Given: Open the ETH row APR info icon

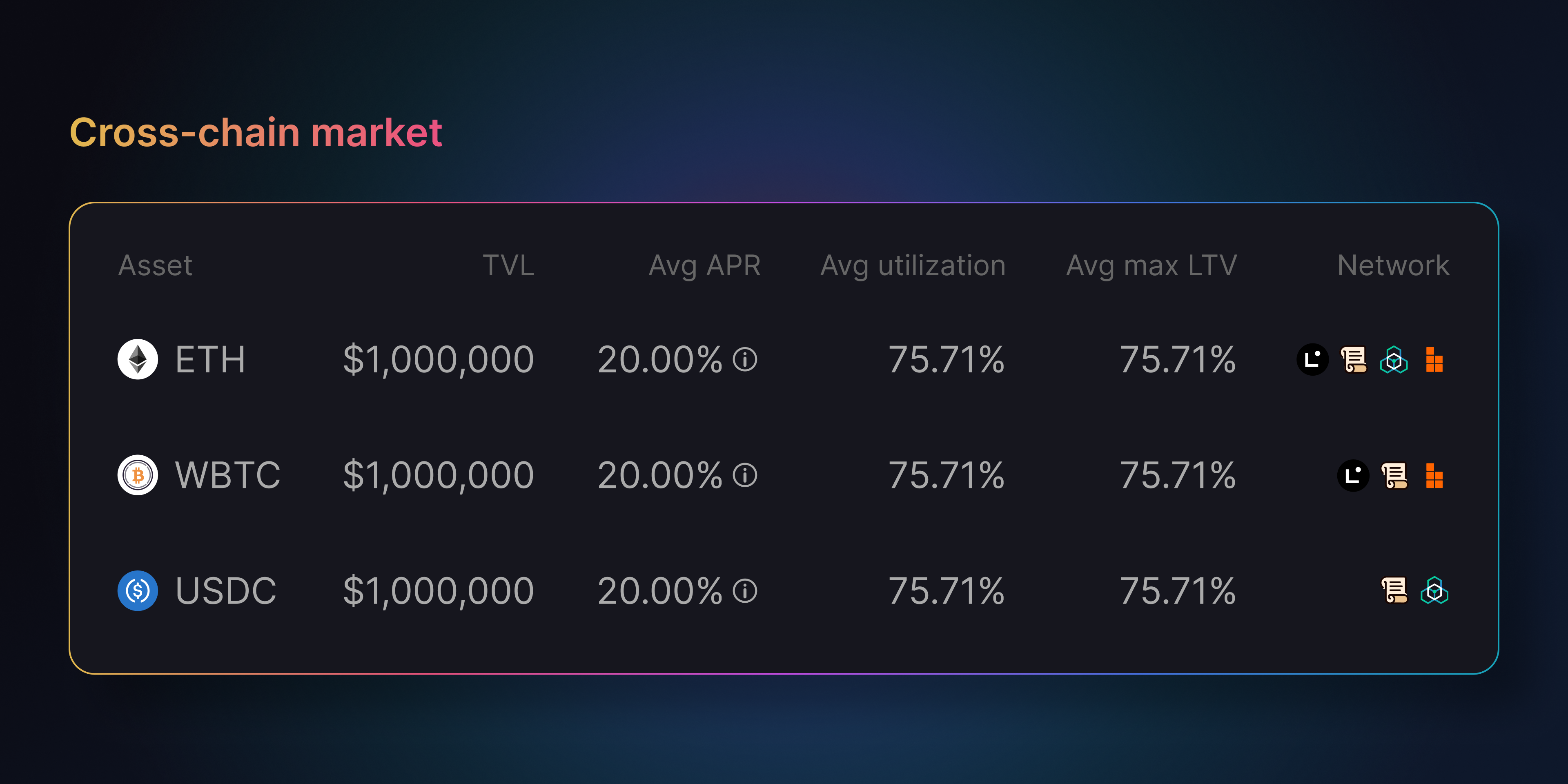Looking at the screenshot, I should tap(744, 359).
